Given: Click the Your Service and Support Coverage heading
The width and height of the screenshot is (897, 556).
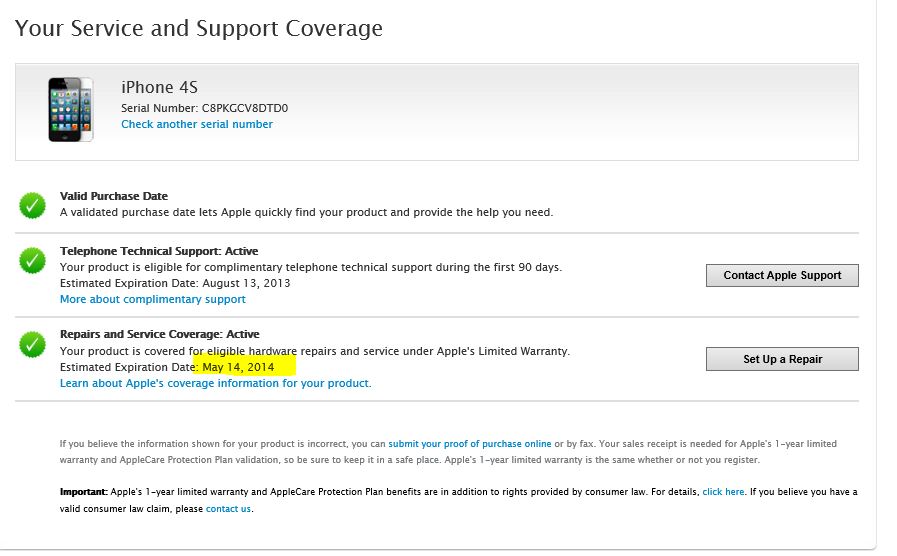Looking at the screenshot, I should coord(199,28).
